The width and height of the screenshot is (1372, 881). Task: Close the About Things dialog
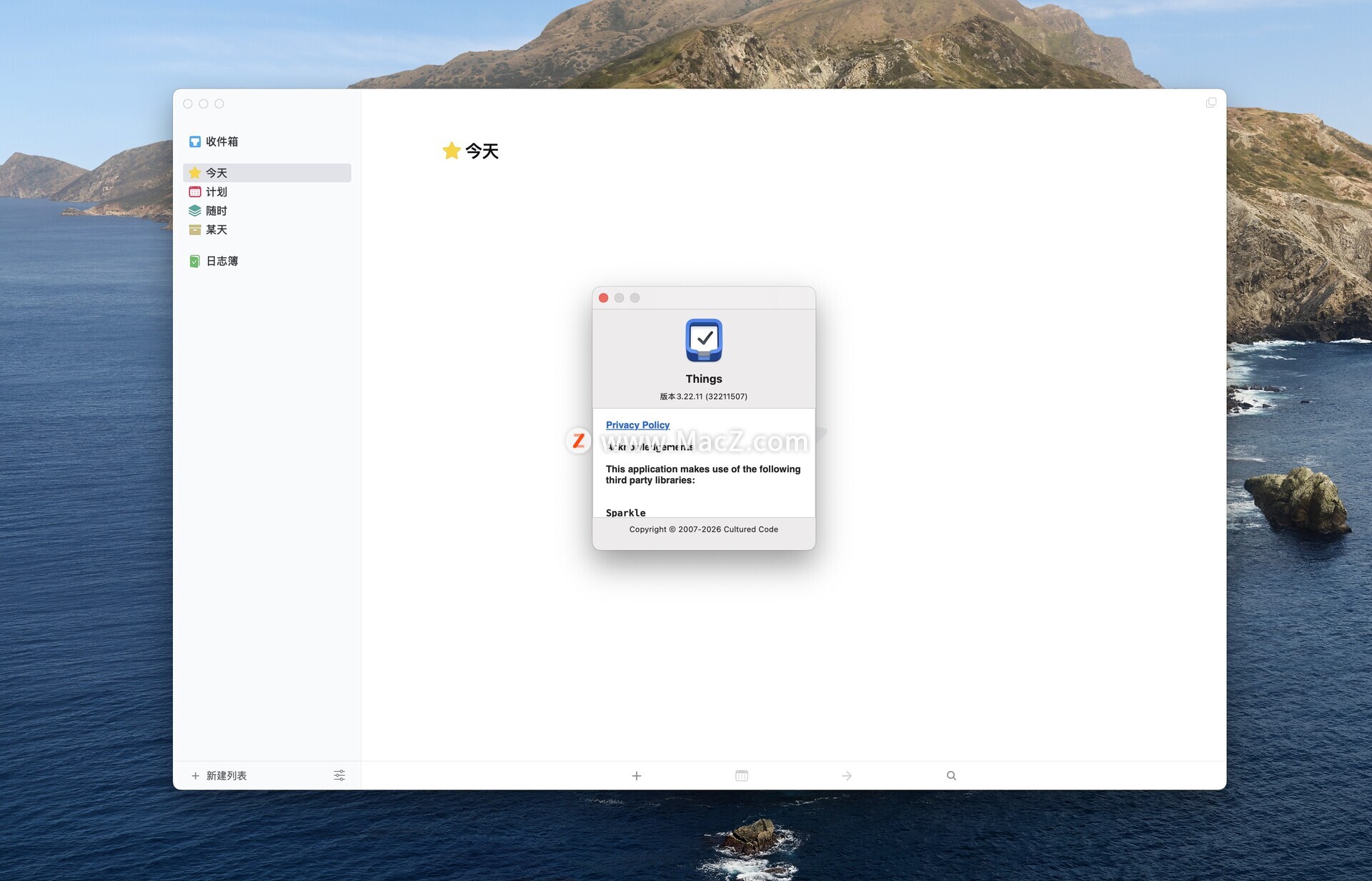pos(603,298)
